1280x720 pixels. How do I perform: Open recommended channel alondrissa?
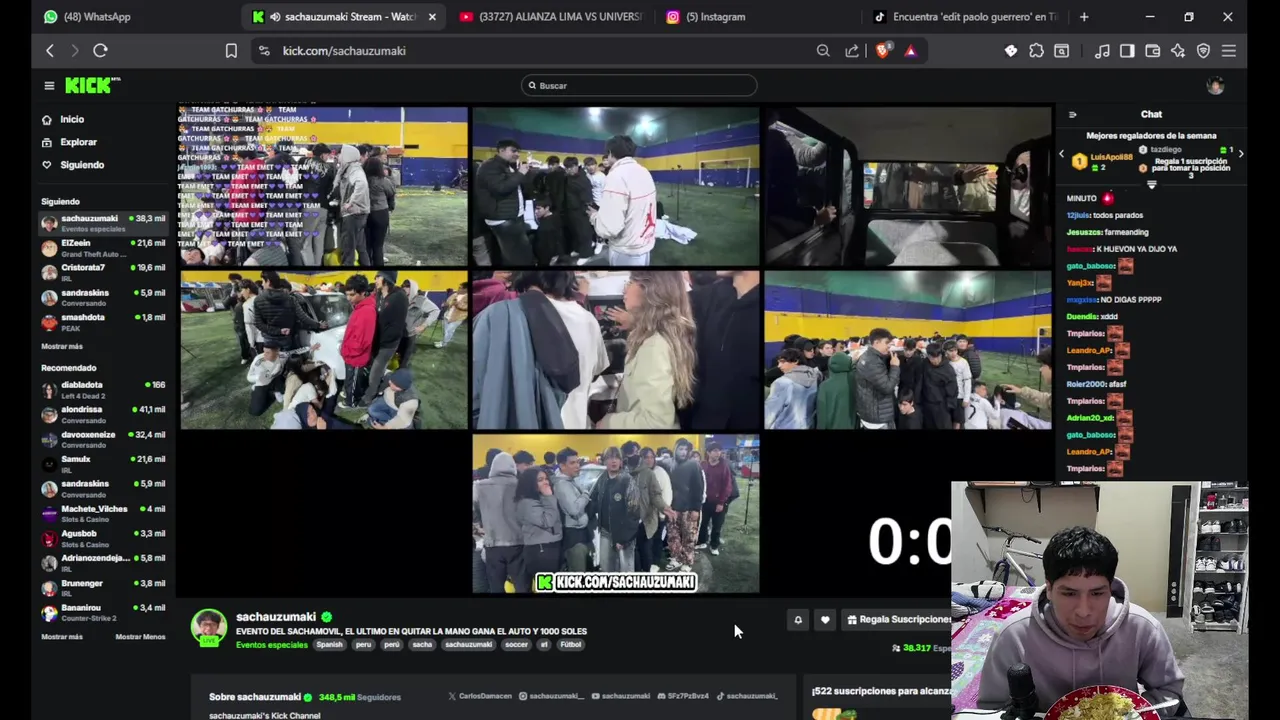(103, 414)
